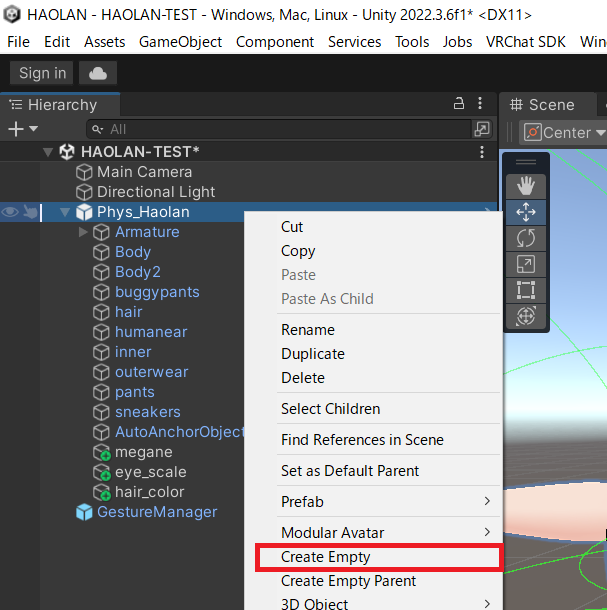Expand the Armature object
607x610 pixels.
pyautogui.click(x=82, y=232)
